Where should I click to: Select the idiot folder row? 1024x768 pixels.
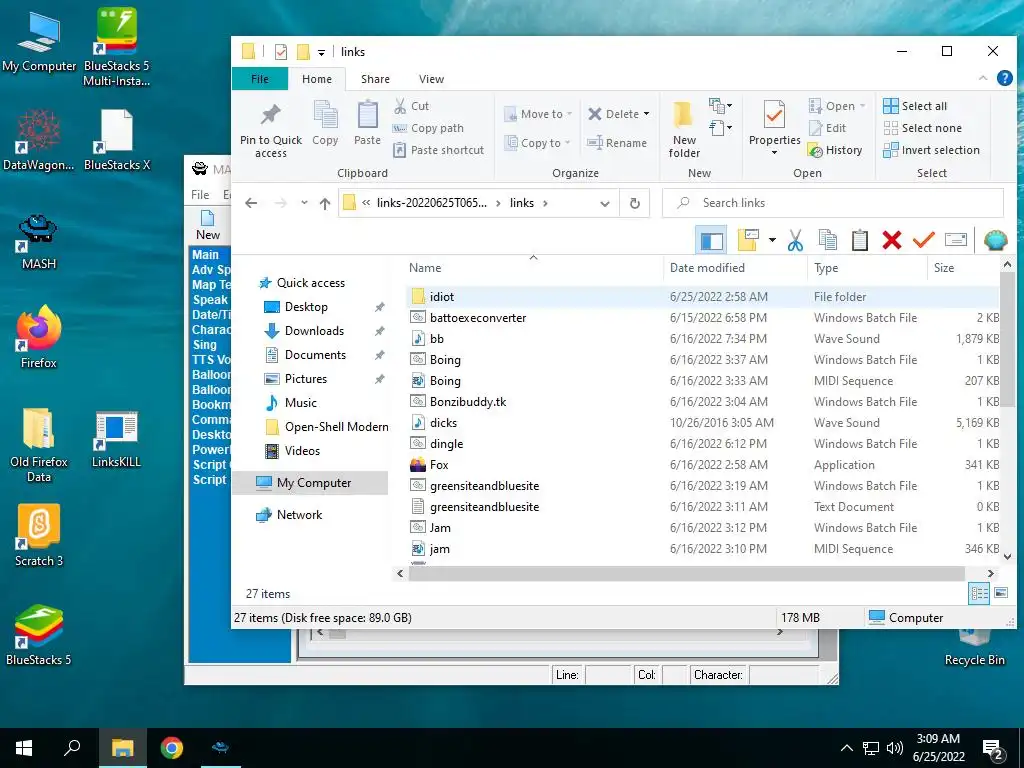702,296
